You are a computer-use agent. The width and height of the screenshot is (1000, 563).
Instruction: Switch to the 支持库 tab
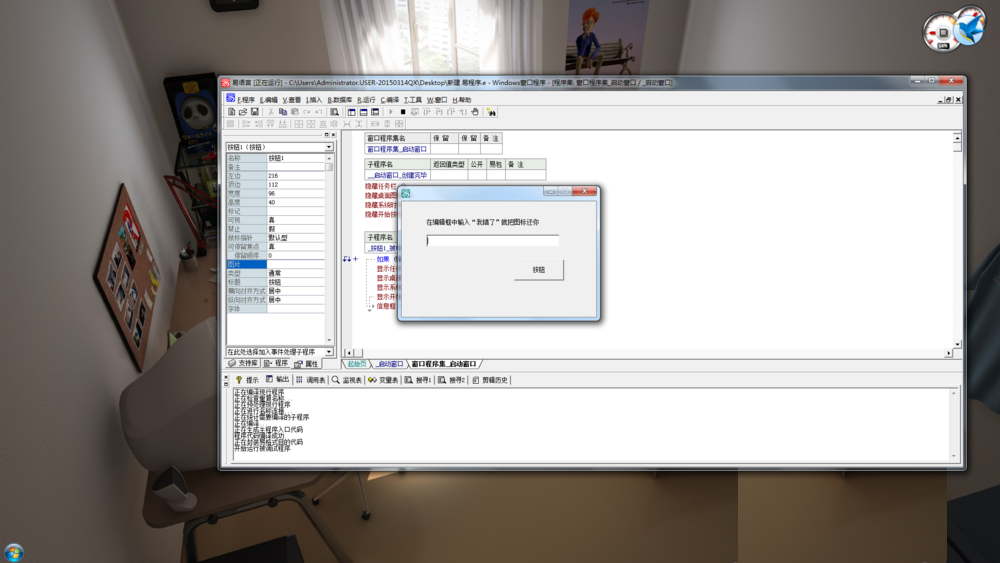(x=243, y=364)
